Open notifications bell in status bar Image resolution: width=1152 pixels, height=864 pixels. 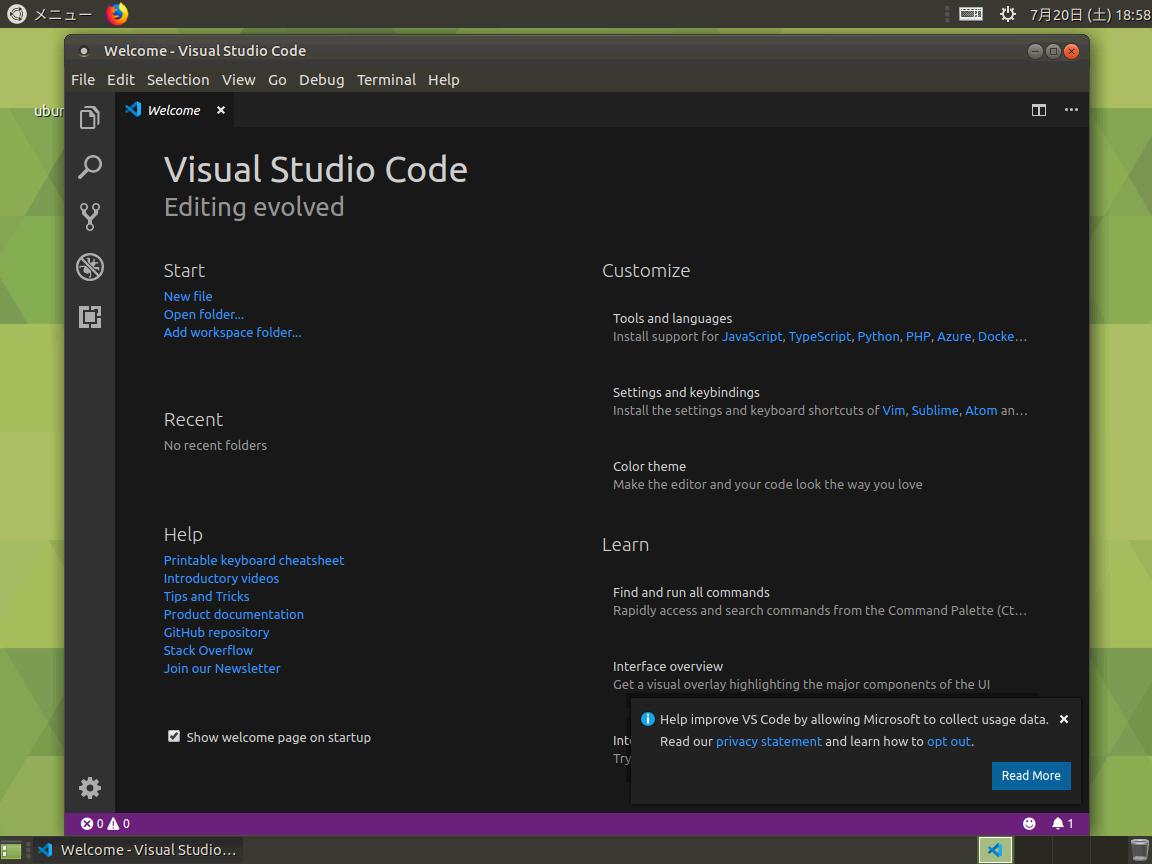tap(1062, 824)
